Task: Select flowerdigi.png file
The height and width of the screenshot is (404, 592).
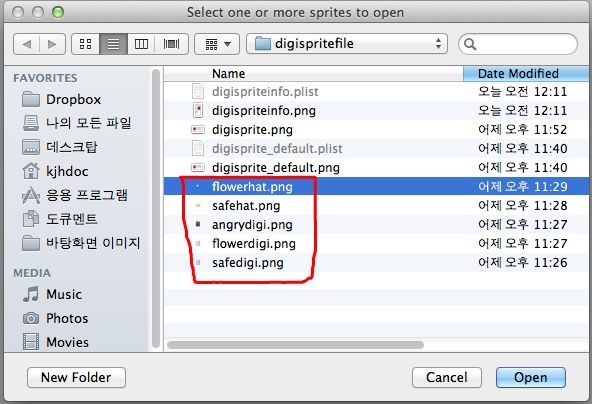Action: point(376,244)
